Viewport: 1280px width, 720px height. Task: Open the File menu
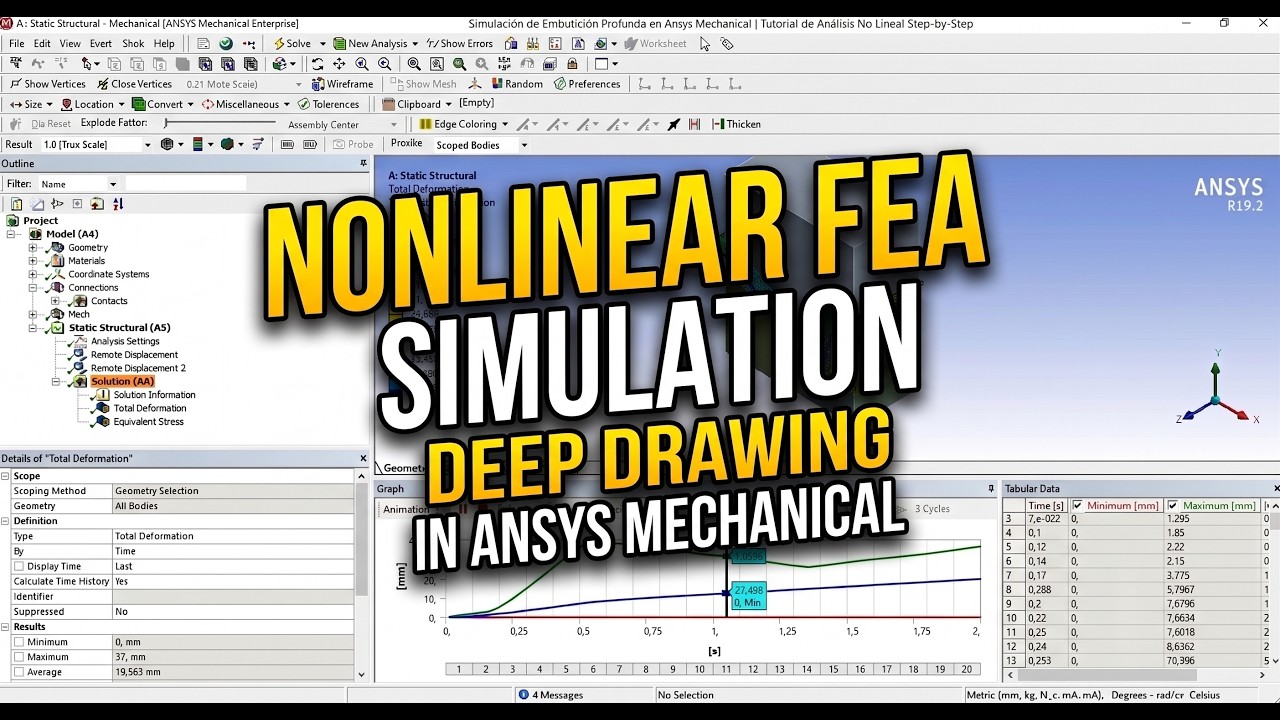click(17, 44)
